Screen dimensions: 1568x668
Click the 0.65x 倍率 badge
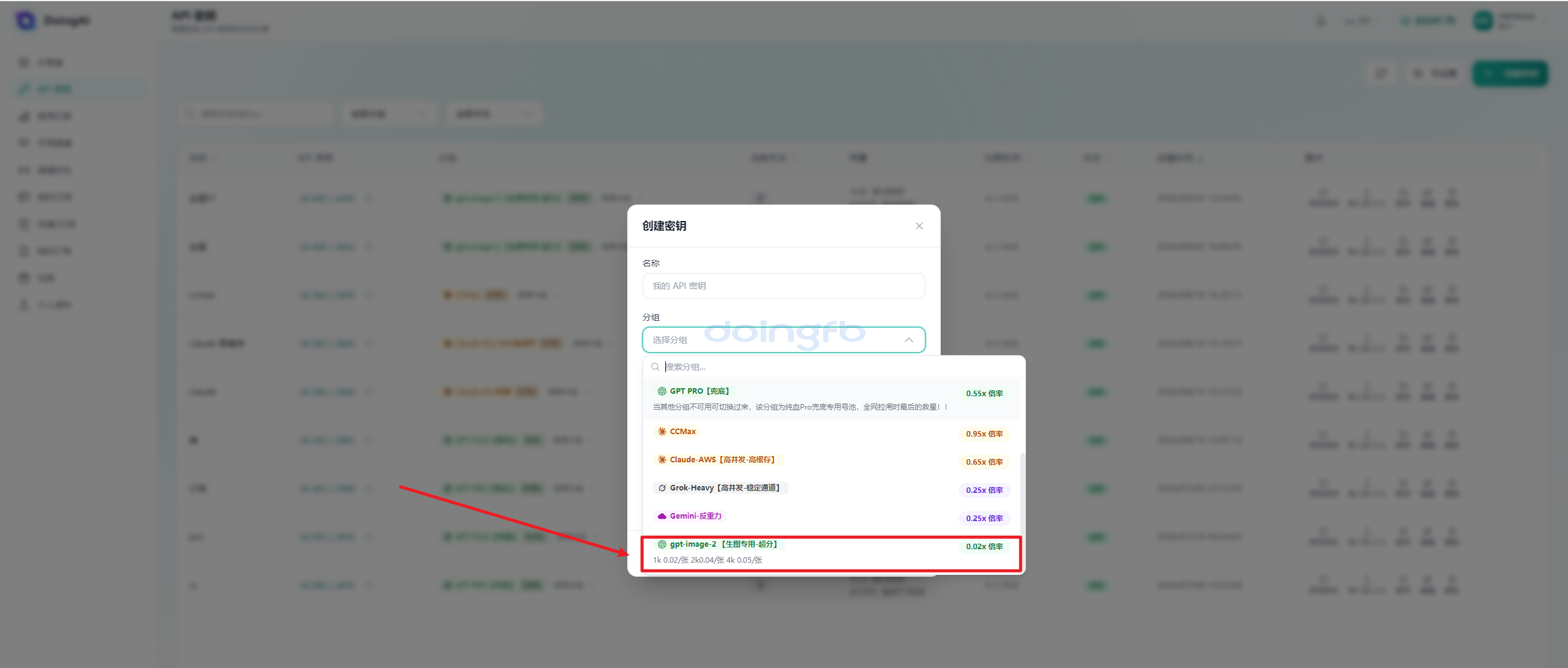point(984,462)
